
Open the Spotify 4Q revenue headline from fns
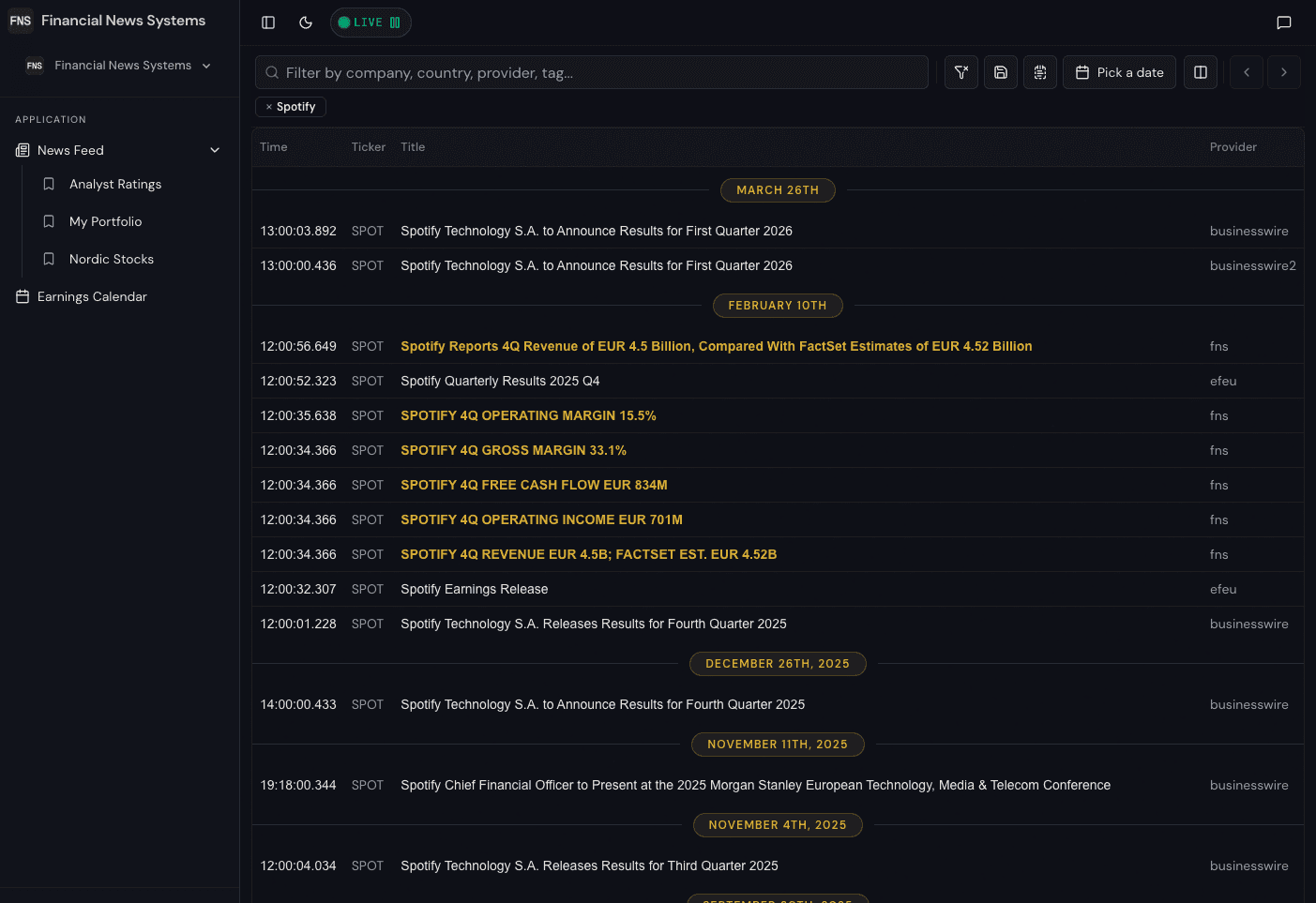pyautogui.click(x=589, y=554)
